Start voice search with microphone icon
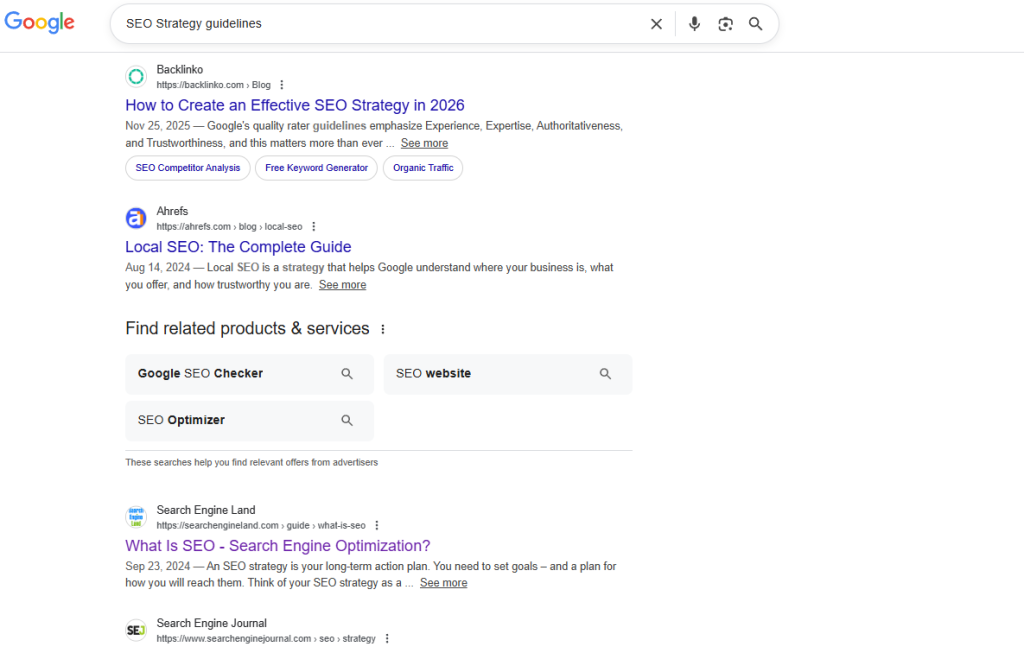 [x=694, y=24]
